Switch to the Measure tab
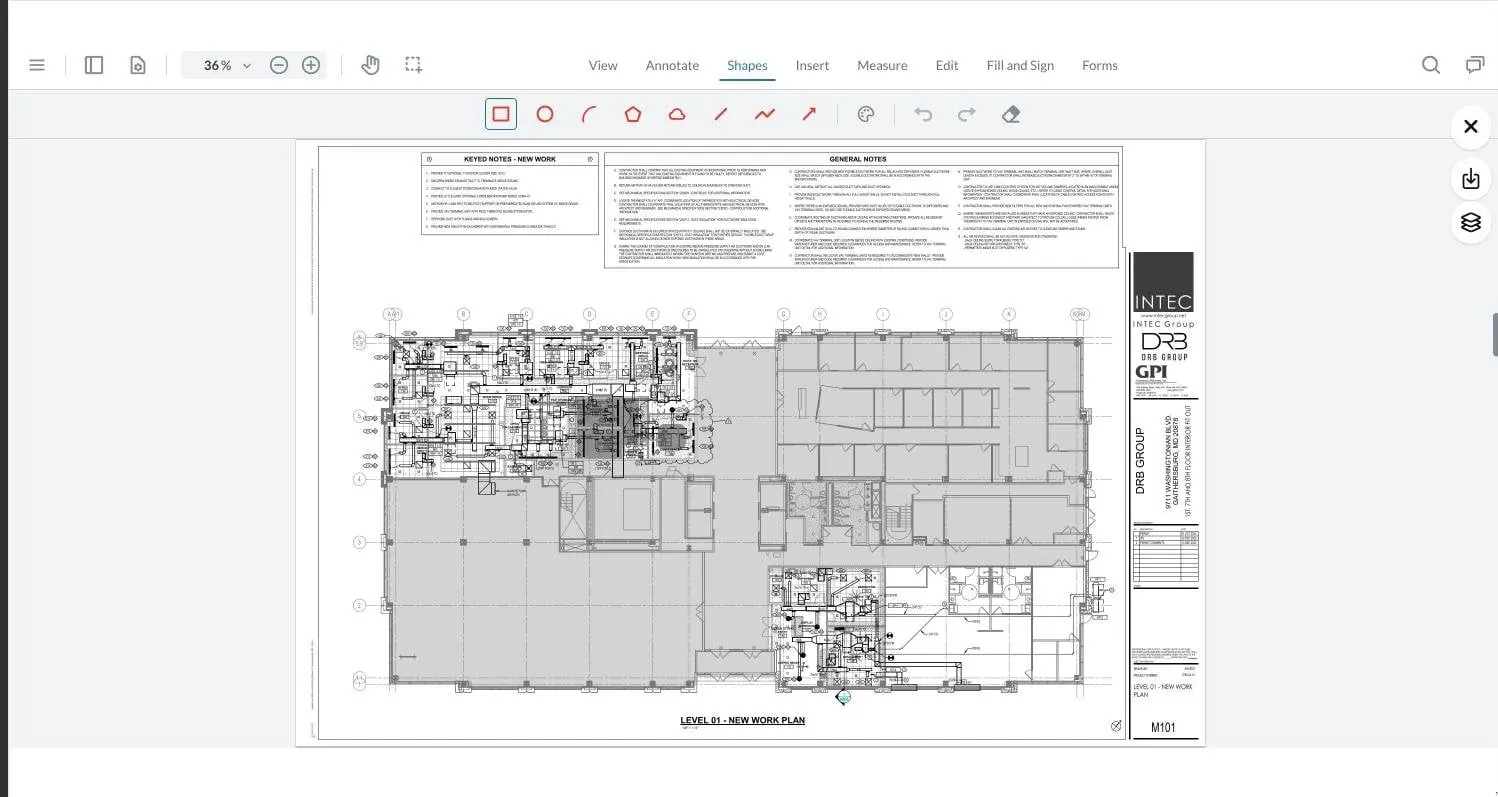This screenshot has height=797, width=1498. 882,65
